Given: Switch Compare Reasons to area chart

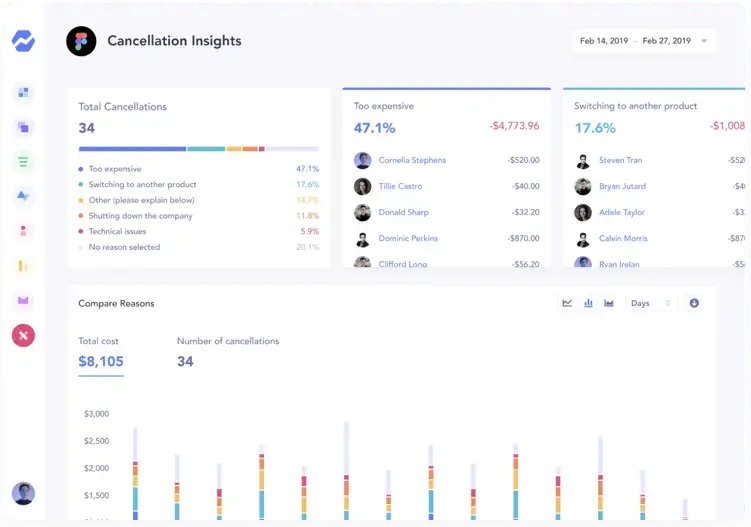Looking at the screenshot, I should pyautogui.click(x=609, y=303).
